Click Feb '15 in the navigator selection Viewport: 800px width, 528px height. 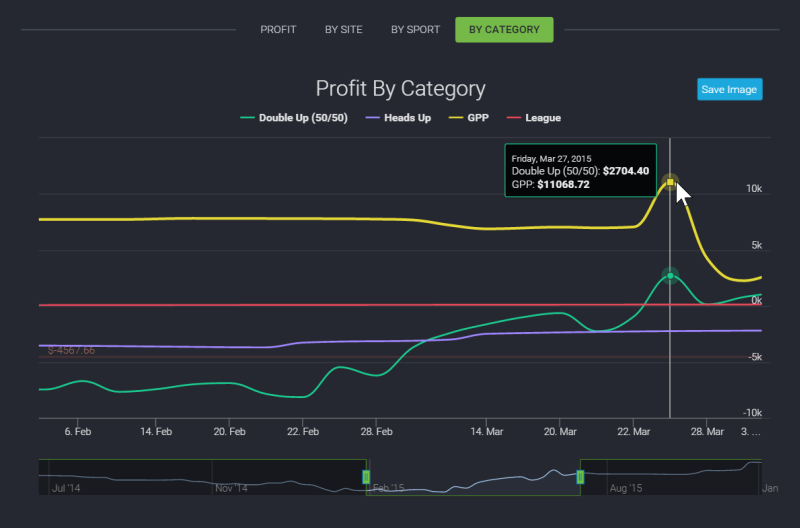(x=388, y=488)
